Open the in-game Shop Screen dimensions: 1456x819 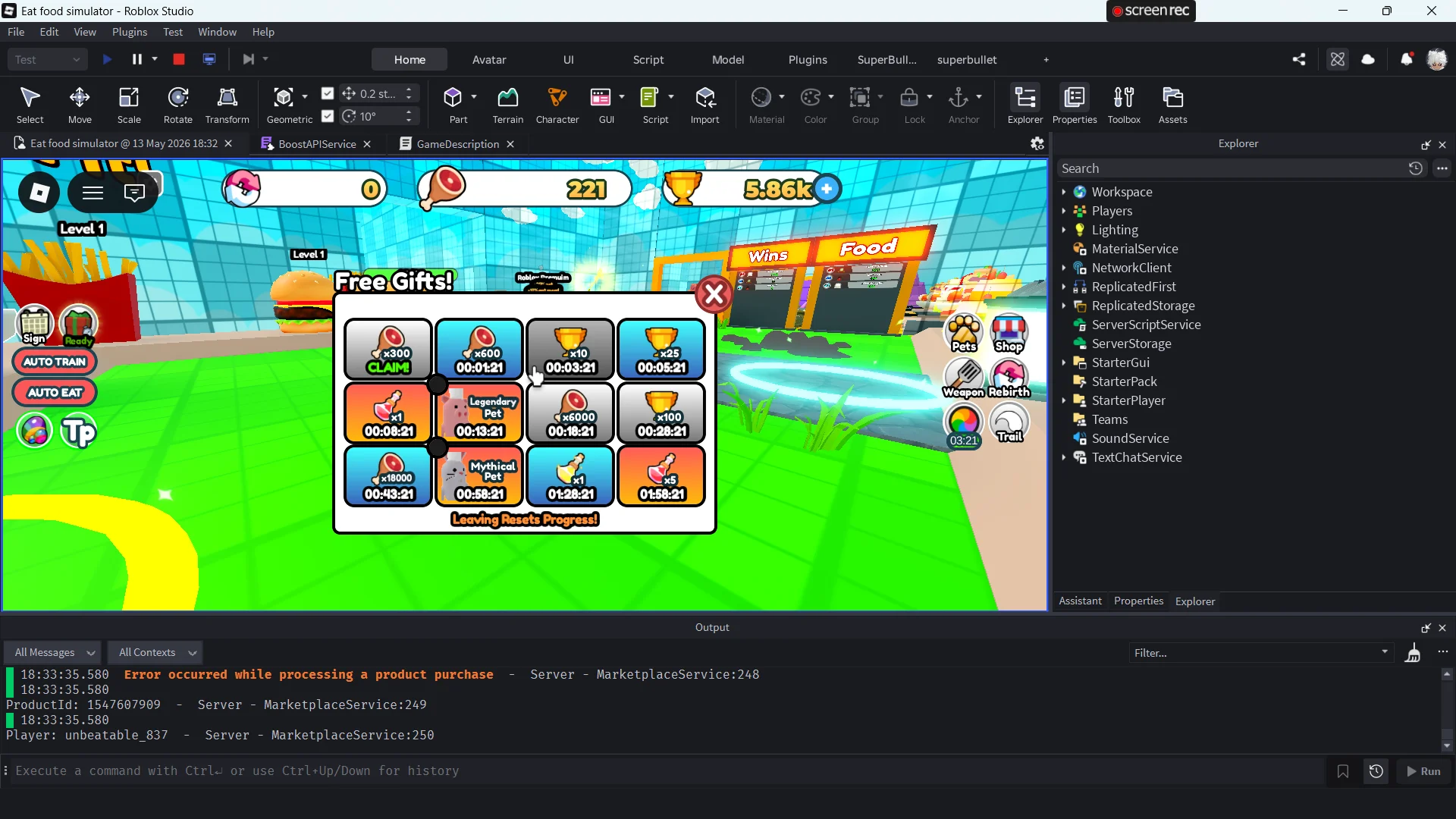pos(1009,333)
